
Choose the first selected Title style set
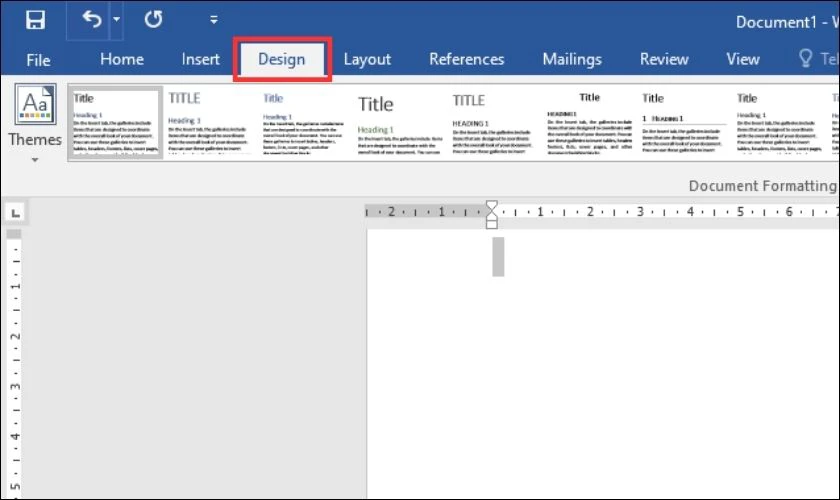115,122
